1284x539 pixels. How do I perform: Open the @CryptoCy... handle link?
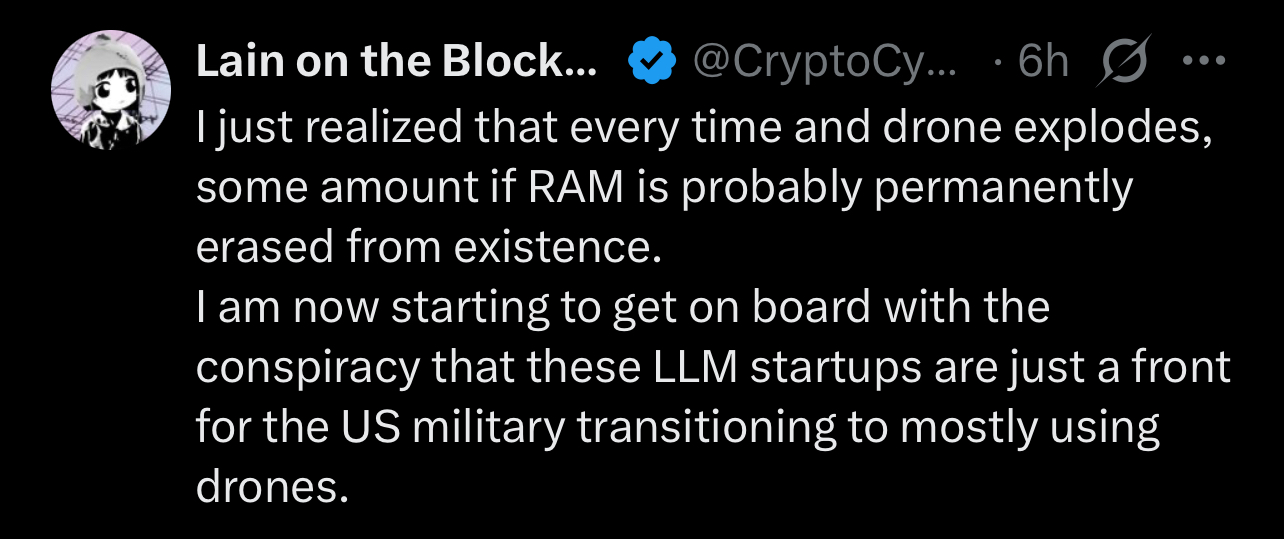tap(824, 63)
